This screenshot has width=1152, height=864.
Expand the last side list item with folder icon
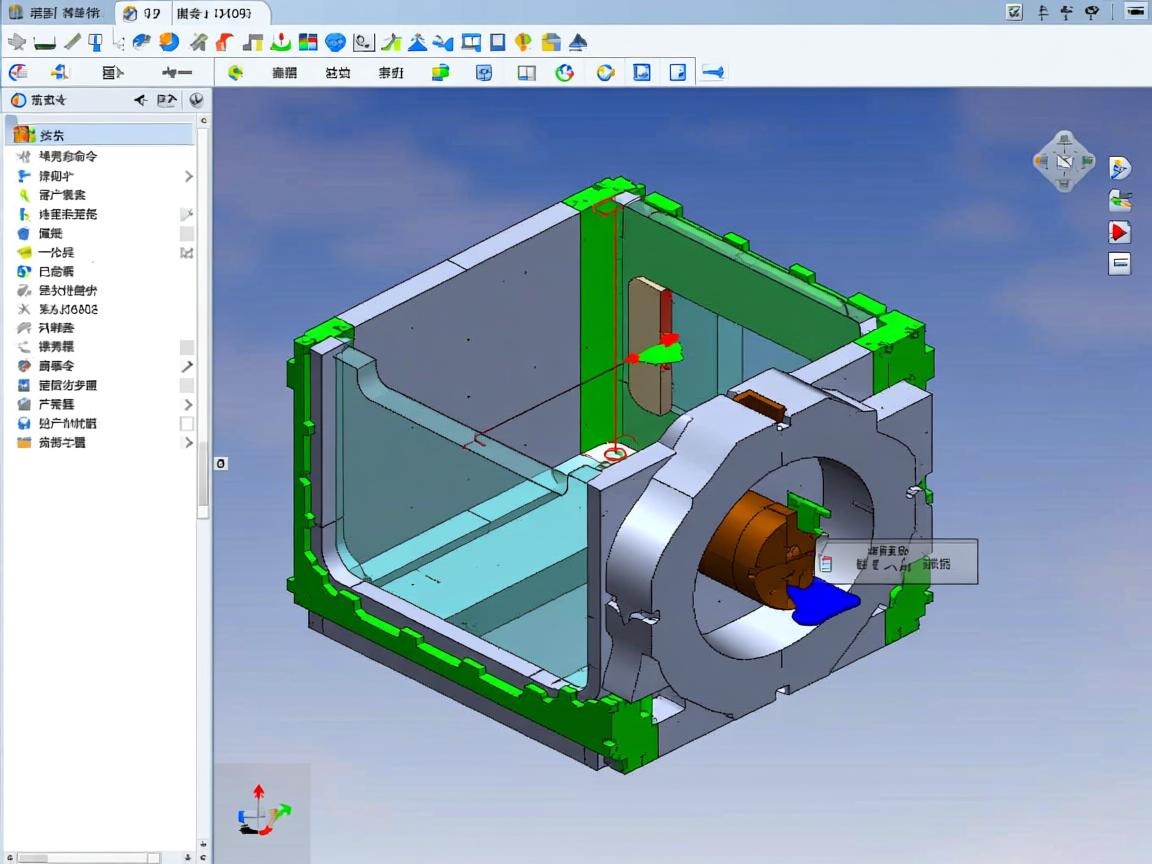(188, 442)
